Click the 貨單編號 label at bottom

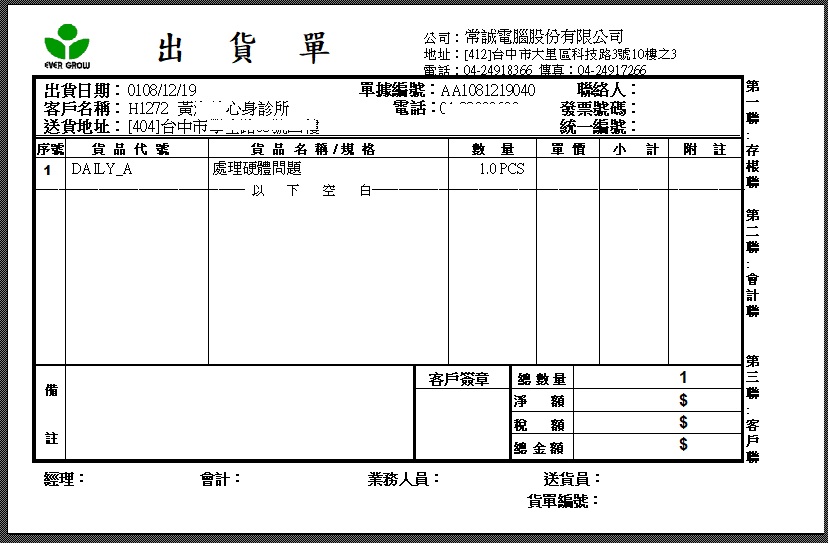562,501
